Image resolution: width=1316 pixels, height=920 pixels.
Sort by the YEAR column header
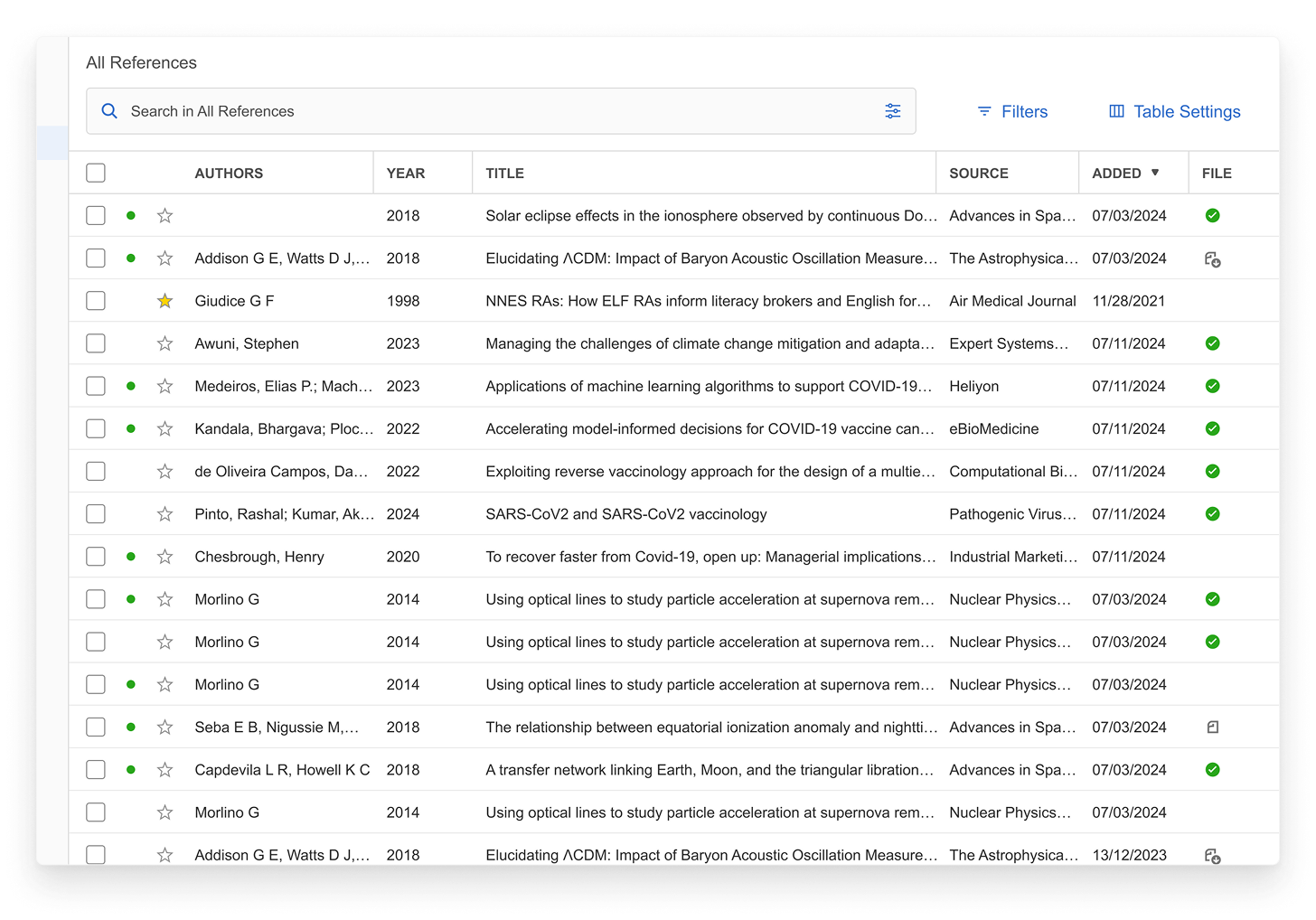[x=406, y=174]
